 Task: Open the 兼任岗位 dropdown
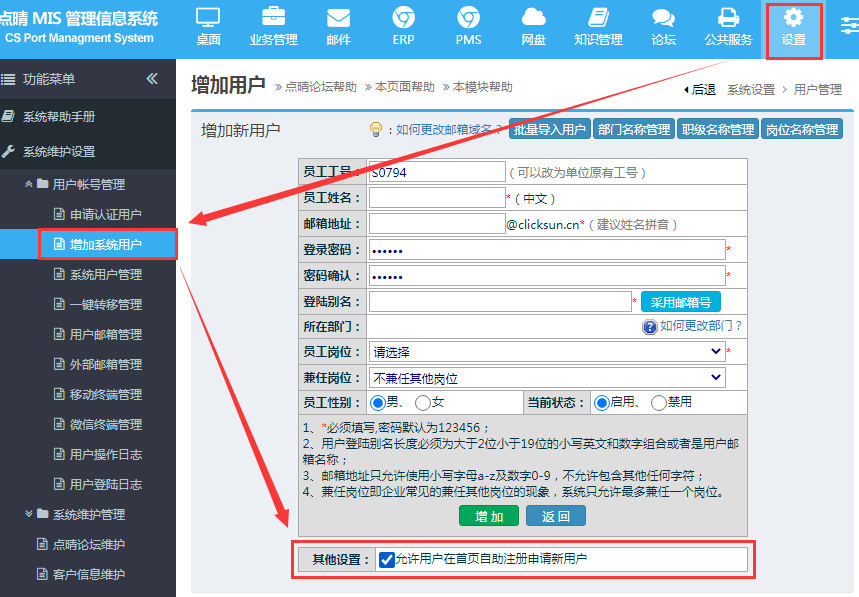547,378
